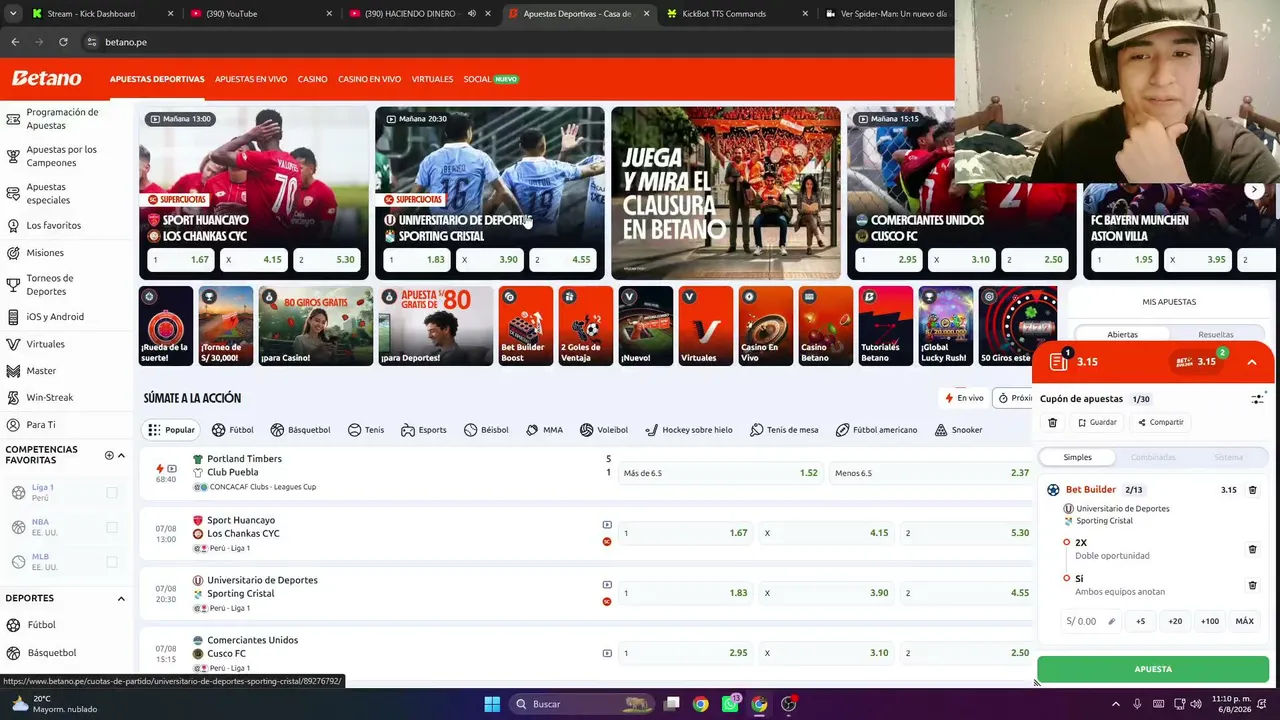Open Torneos de Deportes in the sidebar

(50, 285)
